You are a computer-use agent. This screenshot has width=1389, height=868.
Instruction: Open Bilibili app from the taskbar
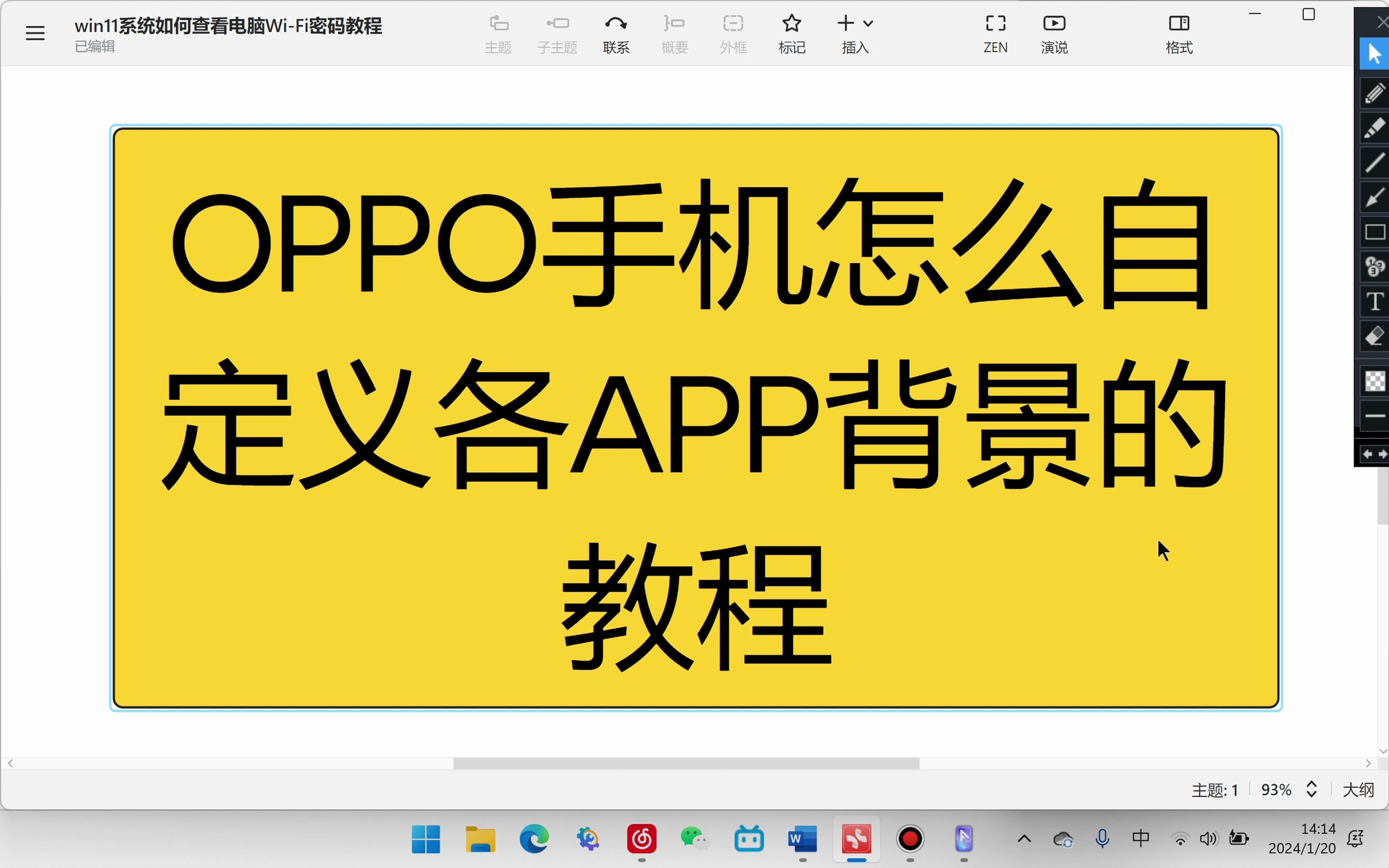tap(749, 839)
